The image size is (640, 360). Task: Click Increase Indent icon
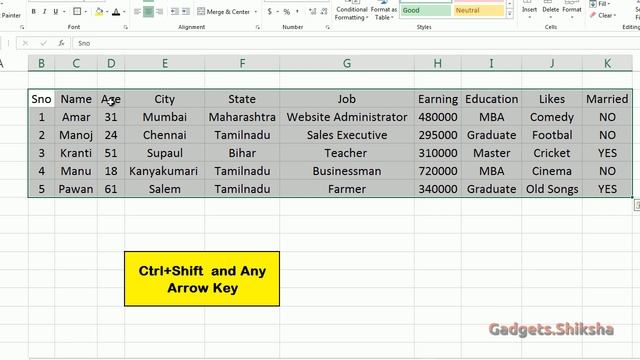click(186, 12)
